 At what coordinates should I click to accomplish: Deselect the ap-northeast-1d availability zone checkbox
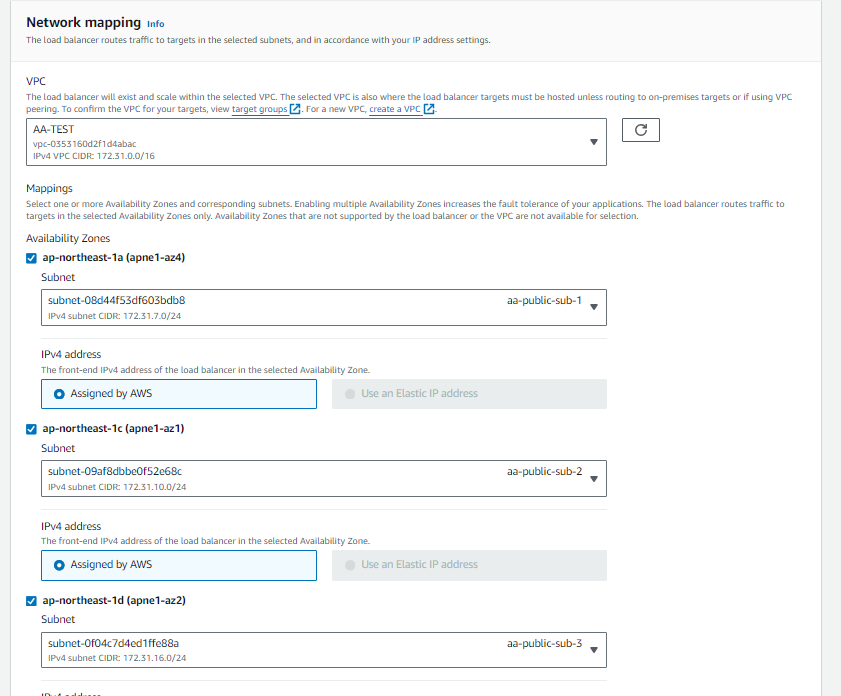[31, 600]
